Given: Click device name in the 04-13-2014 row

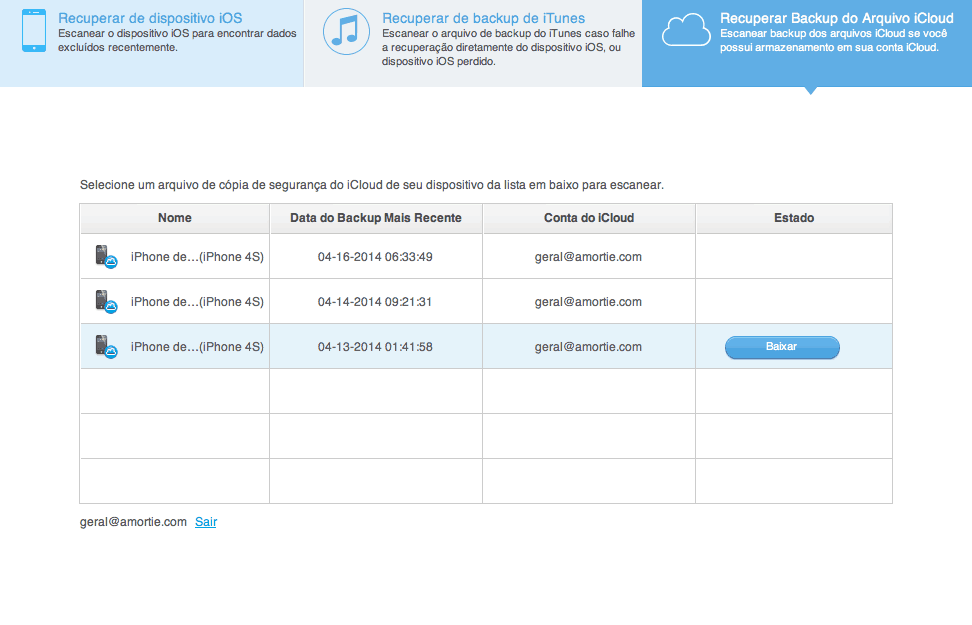Looking at the screenshot, I should tap(197, 347).
